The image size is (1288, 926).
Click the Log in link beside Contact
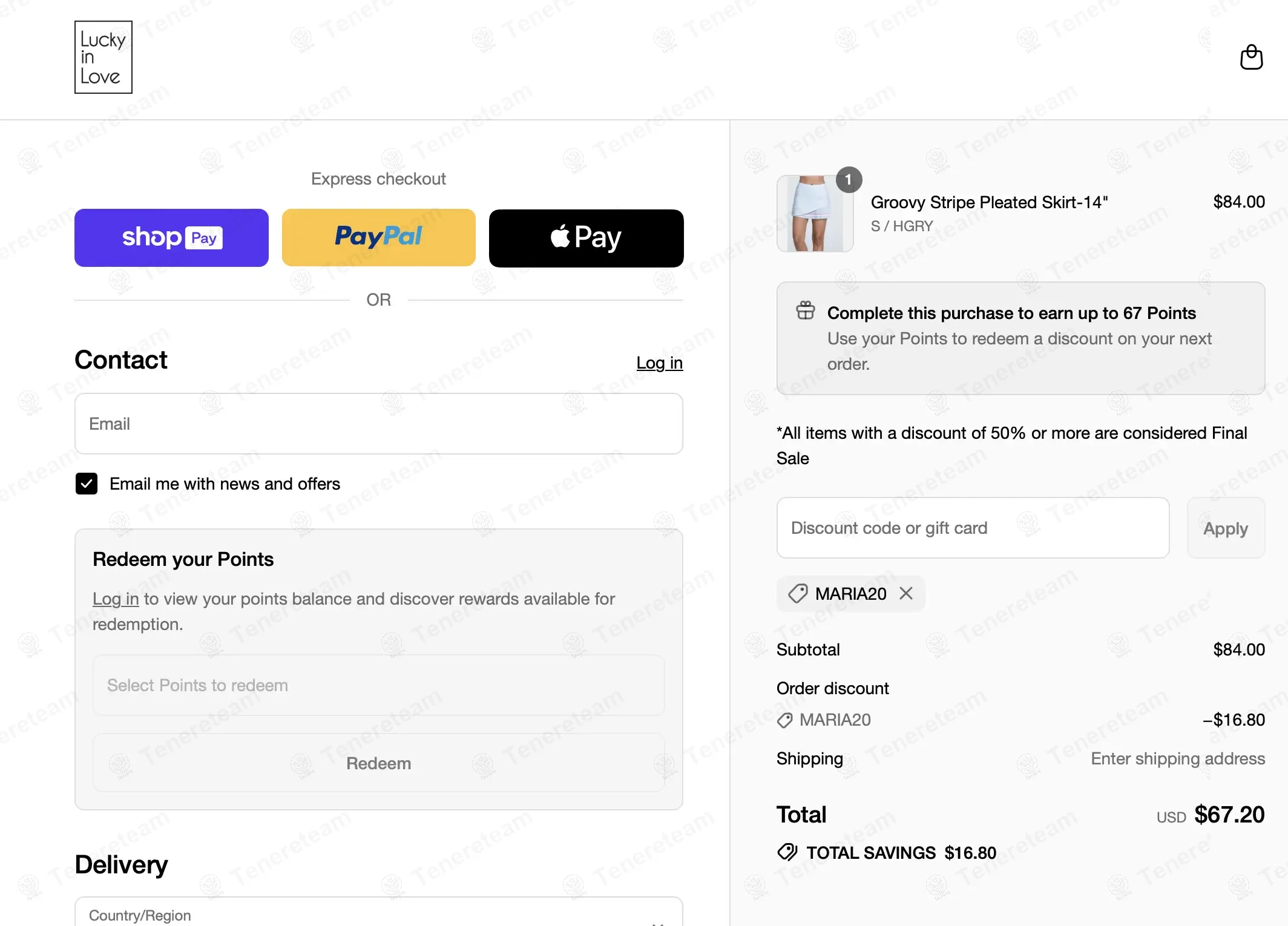tap(660, 363)
